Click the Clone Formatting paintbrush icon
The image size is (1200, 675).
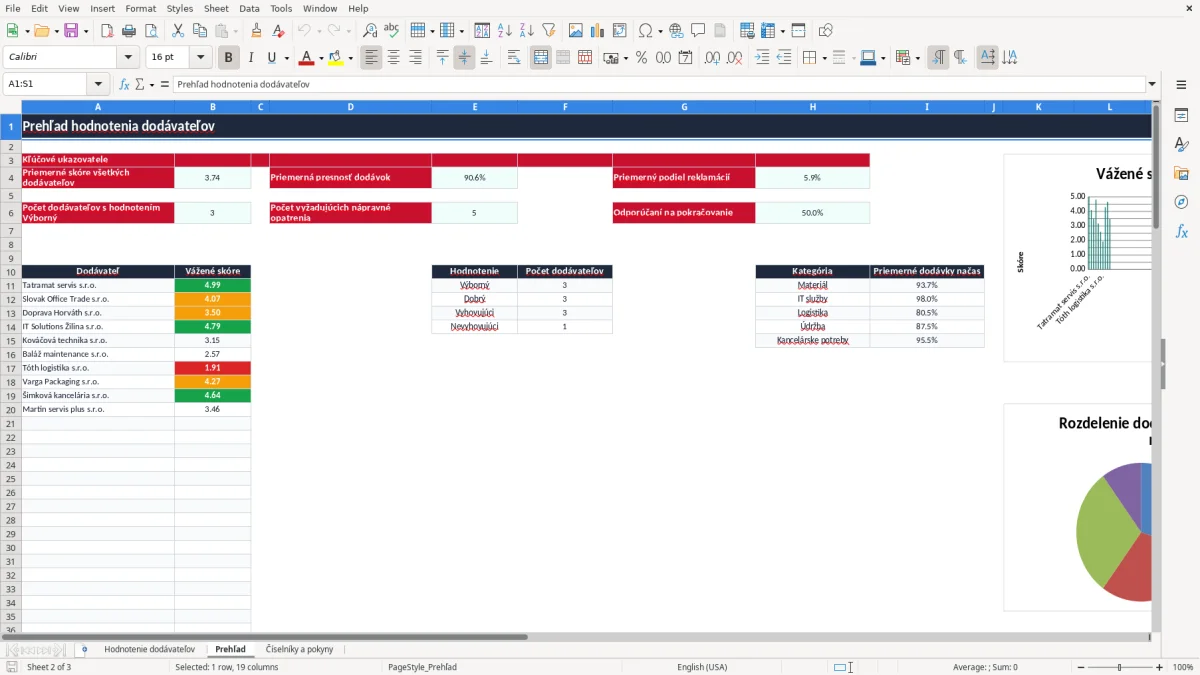(x=257, y=31)
